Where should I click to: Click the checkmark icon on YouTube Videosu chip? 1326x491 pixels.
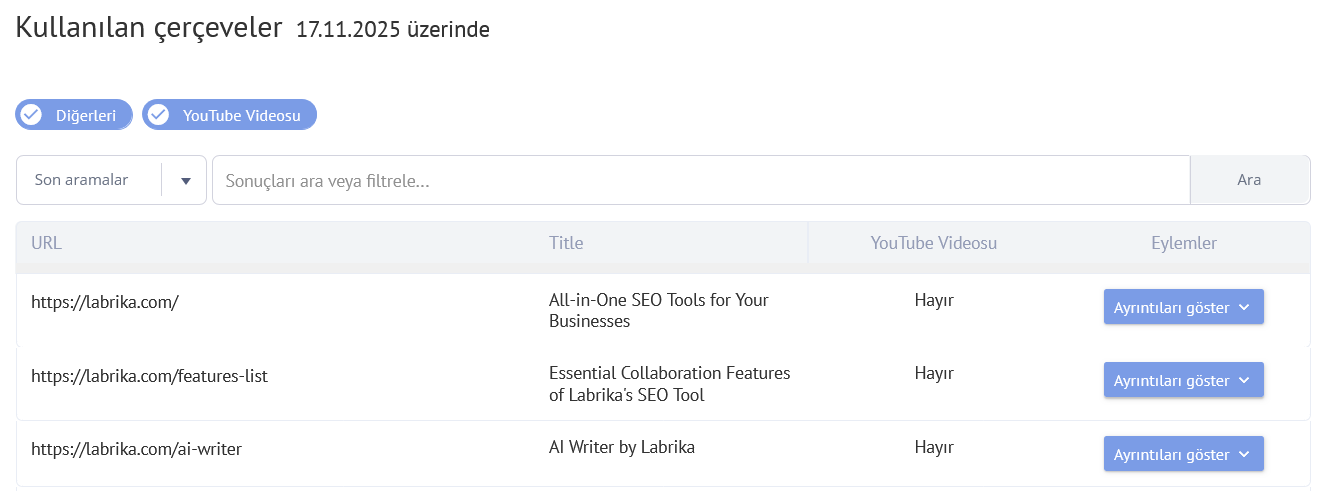point(158,115)
